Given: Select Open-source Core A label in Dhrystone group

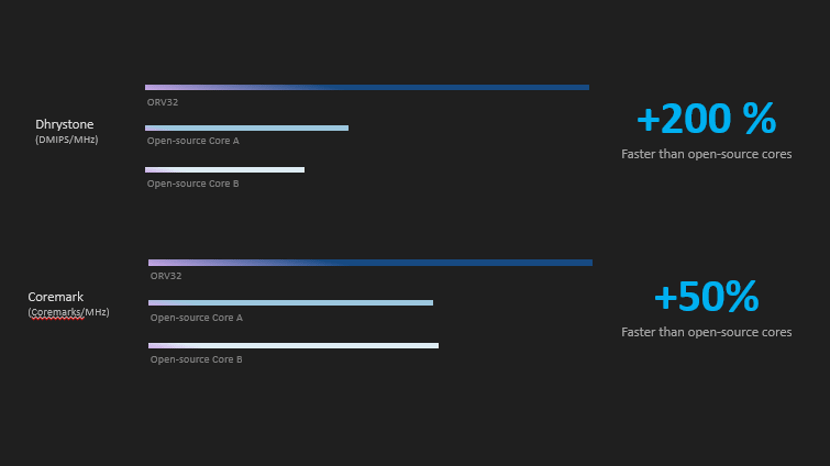Looking at the screenshot, I should [x=193, y=141].
